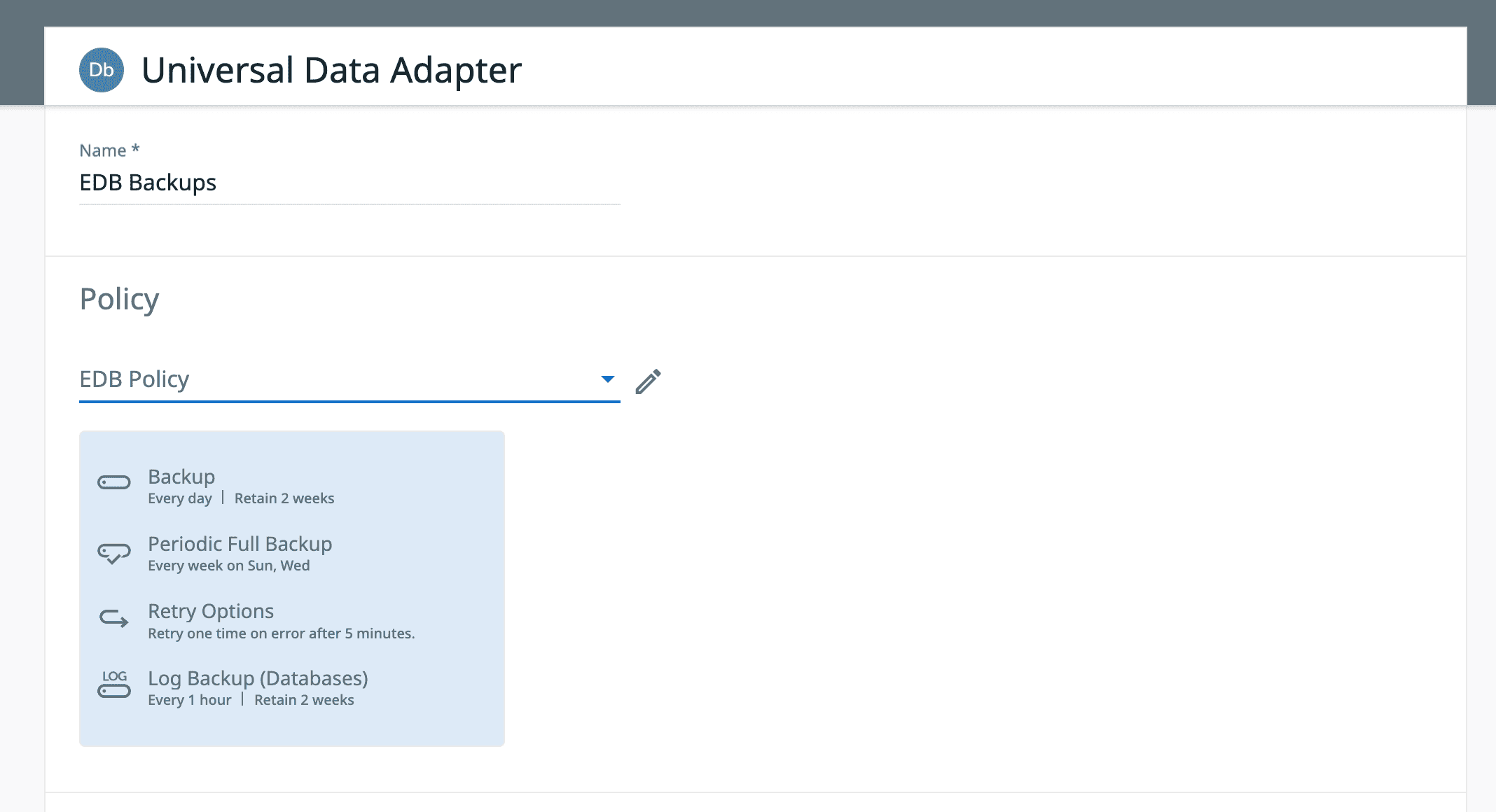Click the Name input field

click(x=349, y=183)
